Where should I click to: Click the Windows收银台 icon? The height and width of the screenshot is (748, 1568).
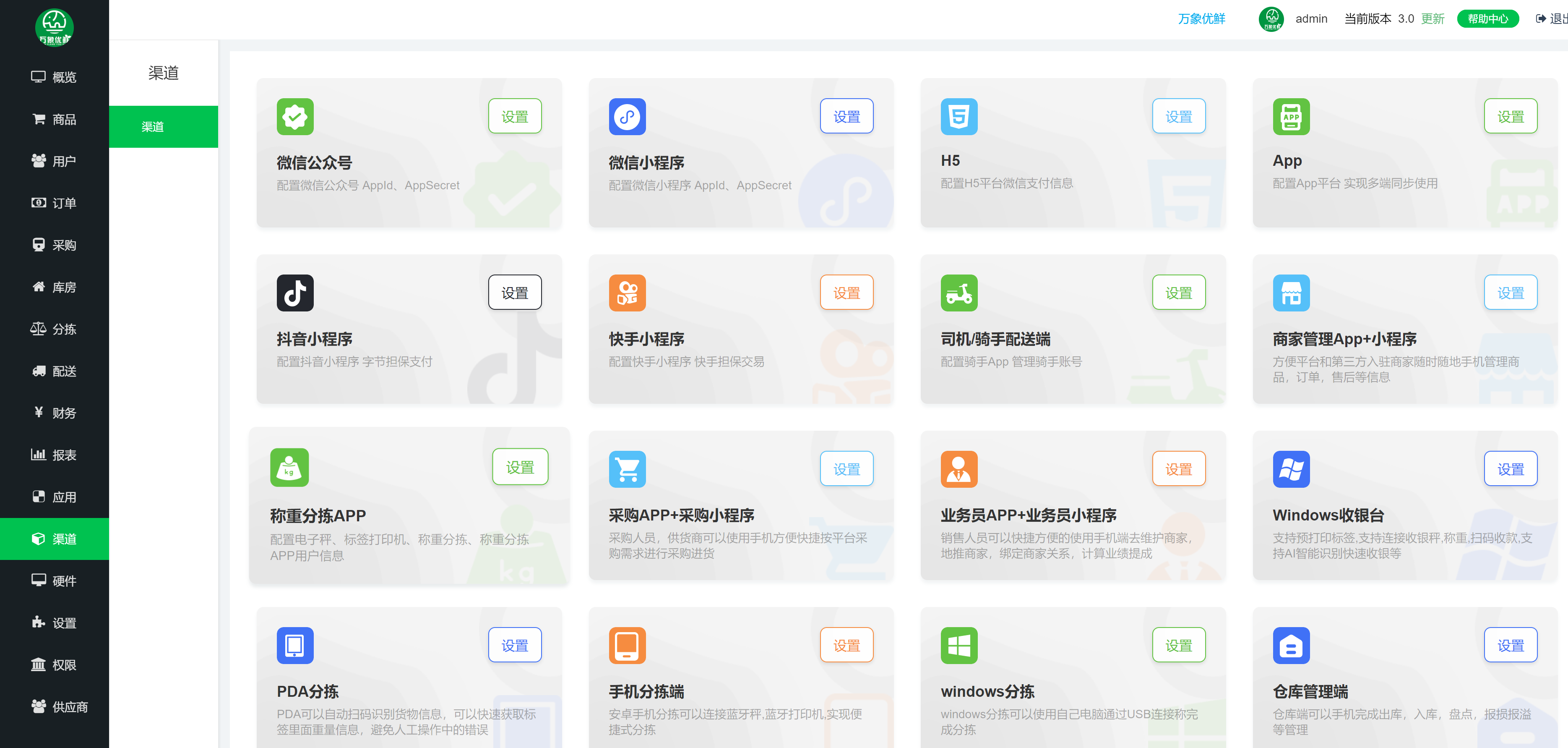(1290, 469)
